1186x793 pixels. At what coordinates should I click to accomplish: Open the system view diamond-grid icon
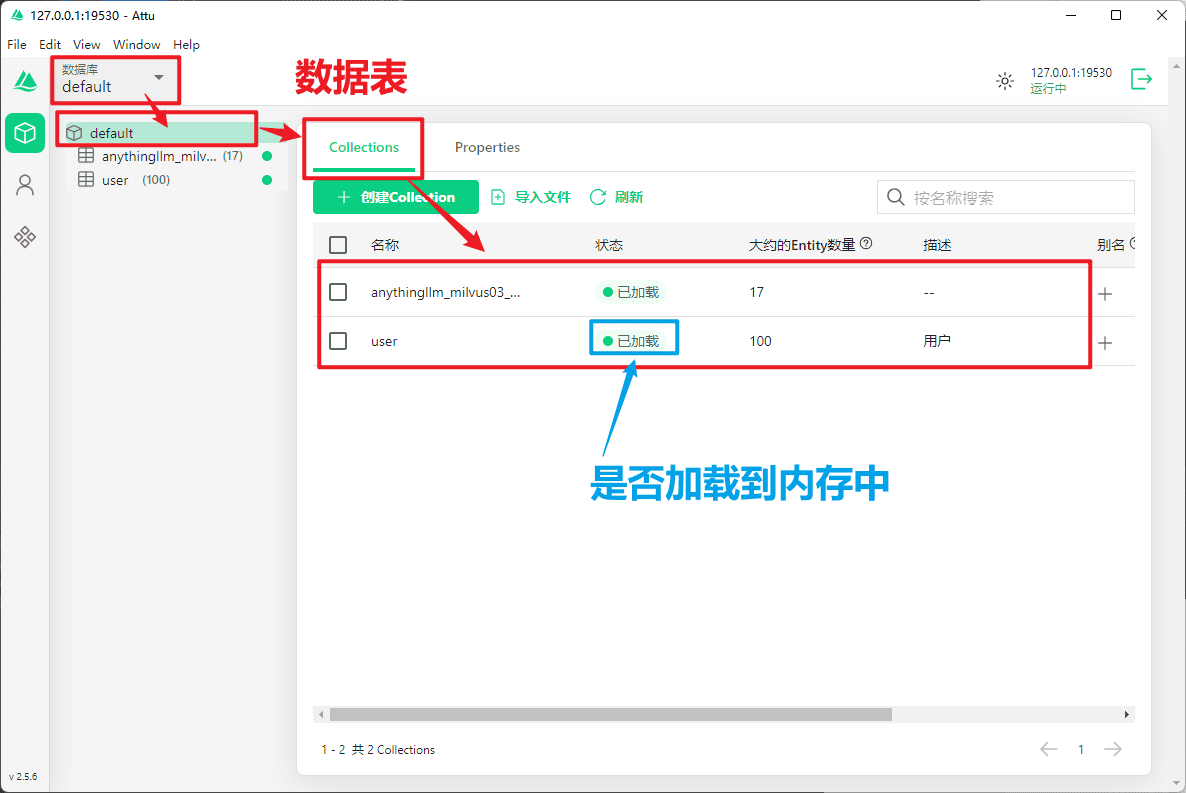tap(25, 237)
